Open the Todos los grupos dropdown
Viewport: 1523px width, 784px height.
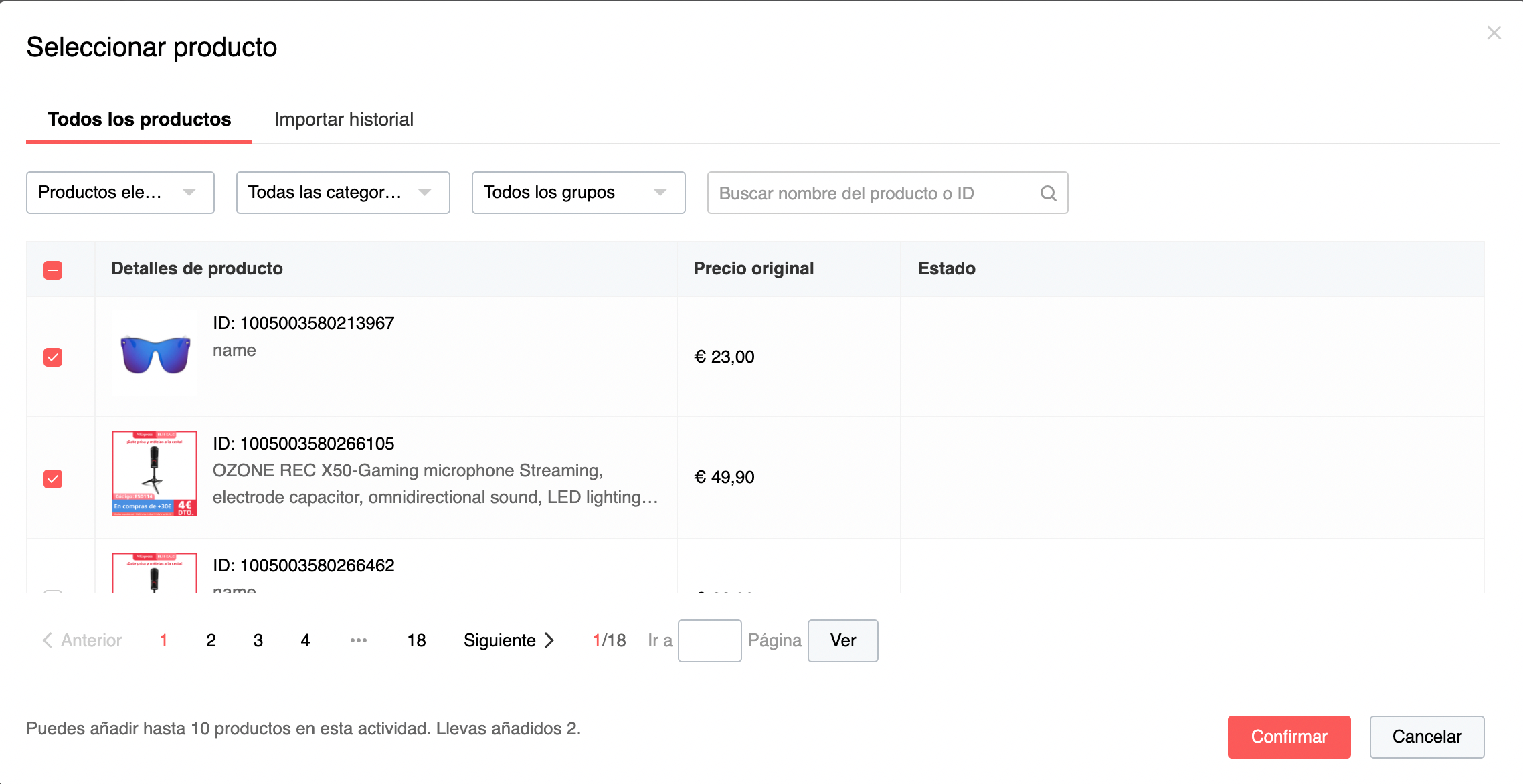point(578,193)
